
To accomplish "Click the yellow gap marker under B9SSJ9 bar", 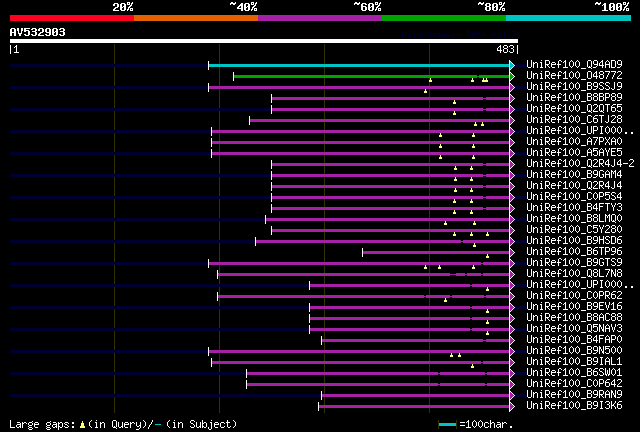I will (425, 91).
